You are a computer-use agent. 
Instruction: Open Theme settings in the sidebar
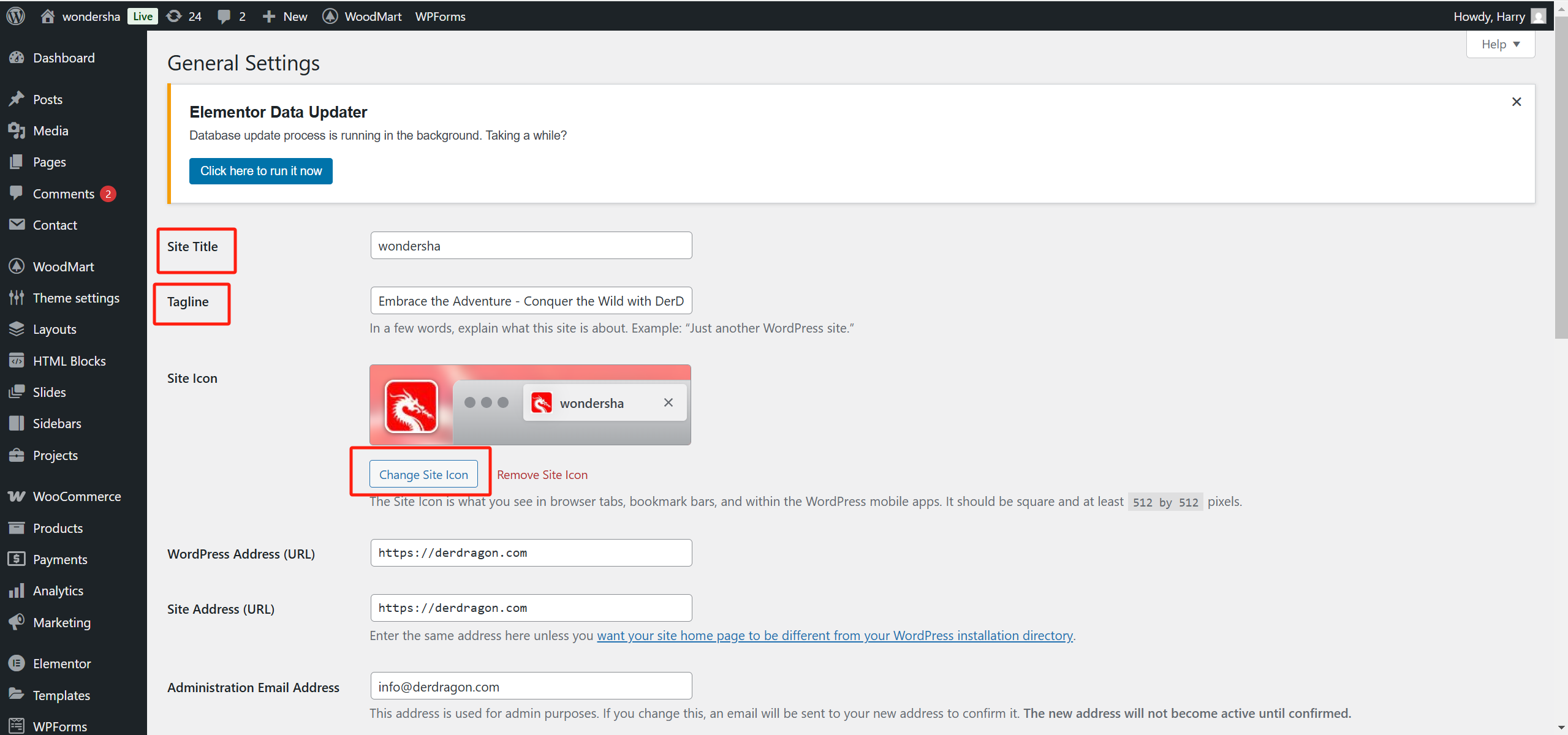click(75, 298)
